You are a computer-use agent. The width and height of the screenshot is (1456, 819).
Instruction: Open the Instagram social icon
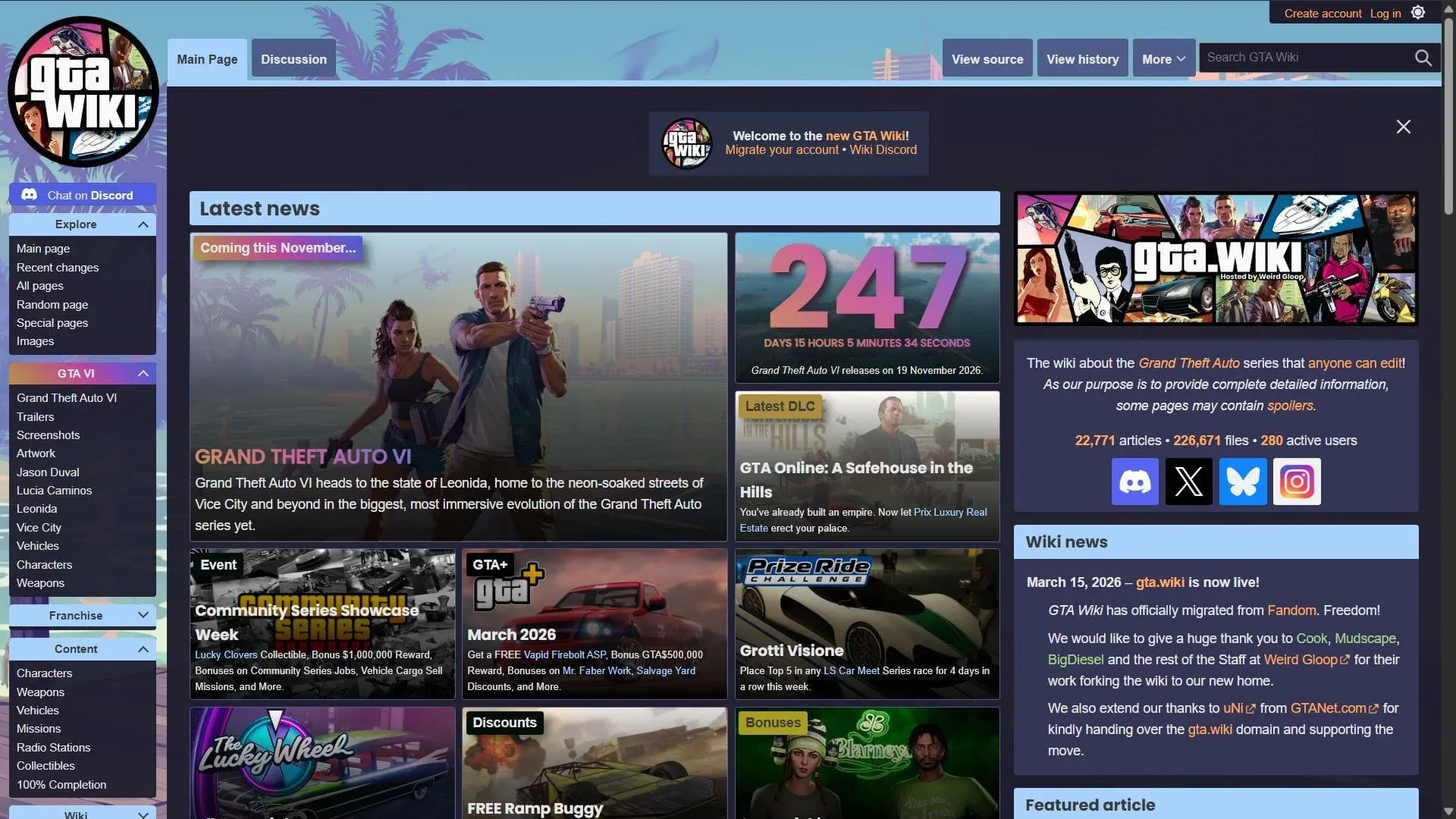tap(1297, 482)
